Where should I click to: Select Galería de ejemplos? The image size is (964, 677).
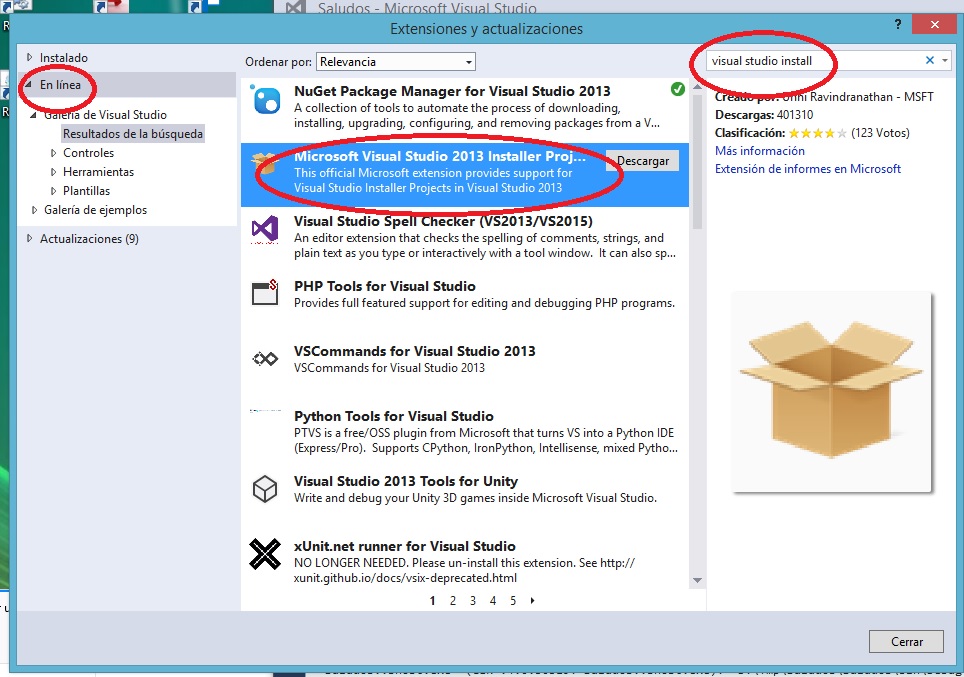tap(95, 210)
